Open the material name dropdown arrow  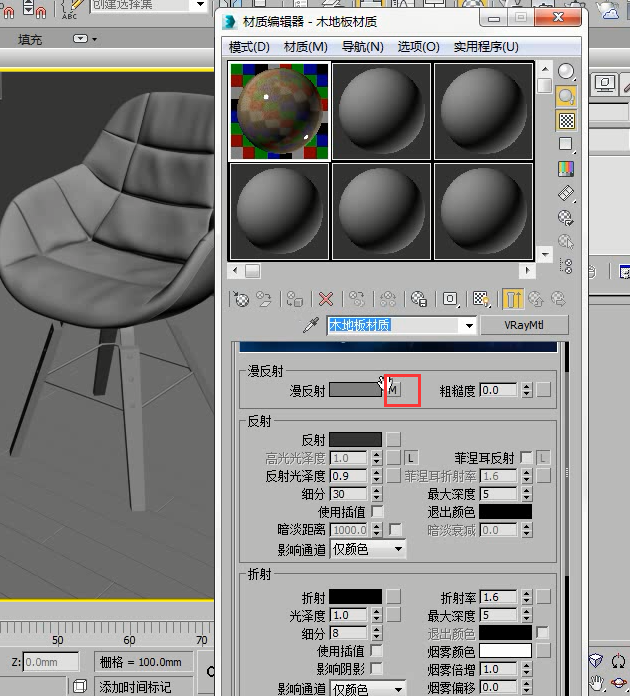pyautogui.click(x=469, y=325)
